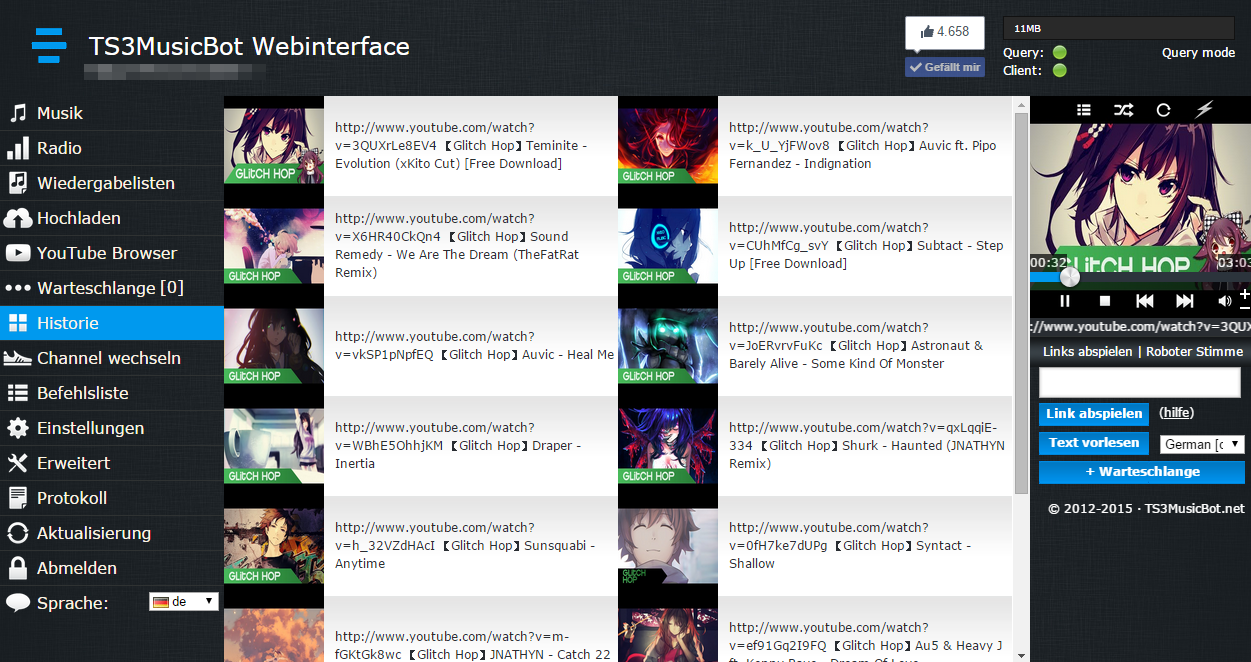Click the playlist icon beside Wiedergabelisten
This screenshot has height=662, width=1251.
(x=17, y=183)
